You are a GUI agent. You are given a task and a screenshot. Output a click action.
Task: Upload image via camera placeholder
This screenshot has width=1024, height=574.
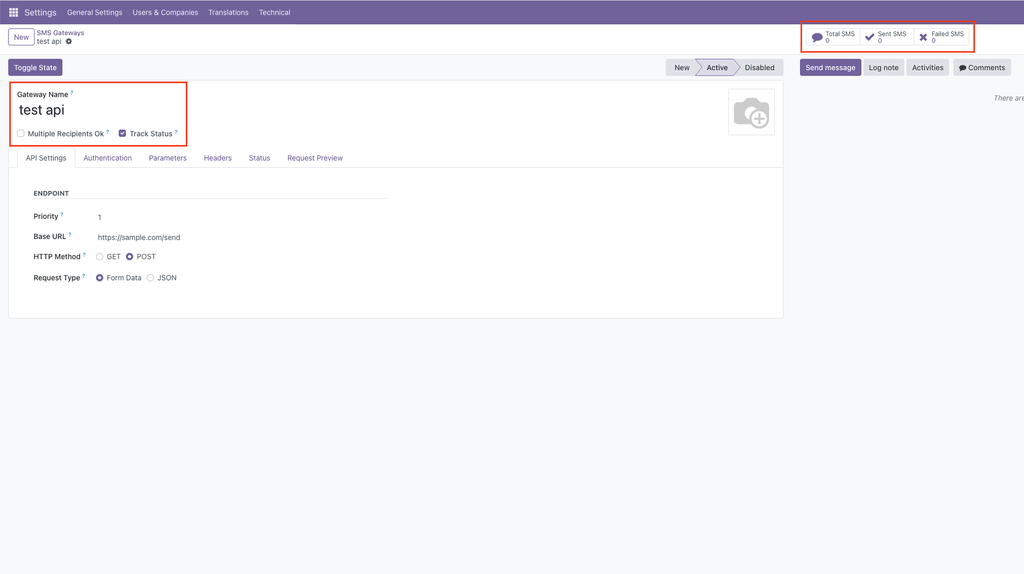click(751, 112)
